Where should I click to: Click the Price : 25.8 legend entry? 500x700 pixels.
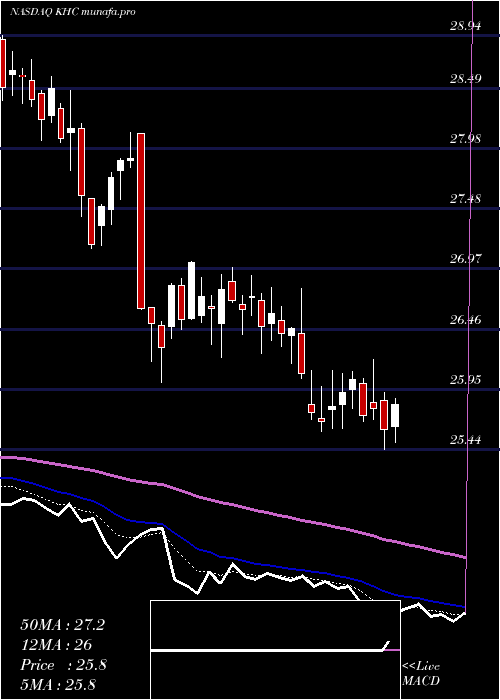point(63,665)
